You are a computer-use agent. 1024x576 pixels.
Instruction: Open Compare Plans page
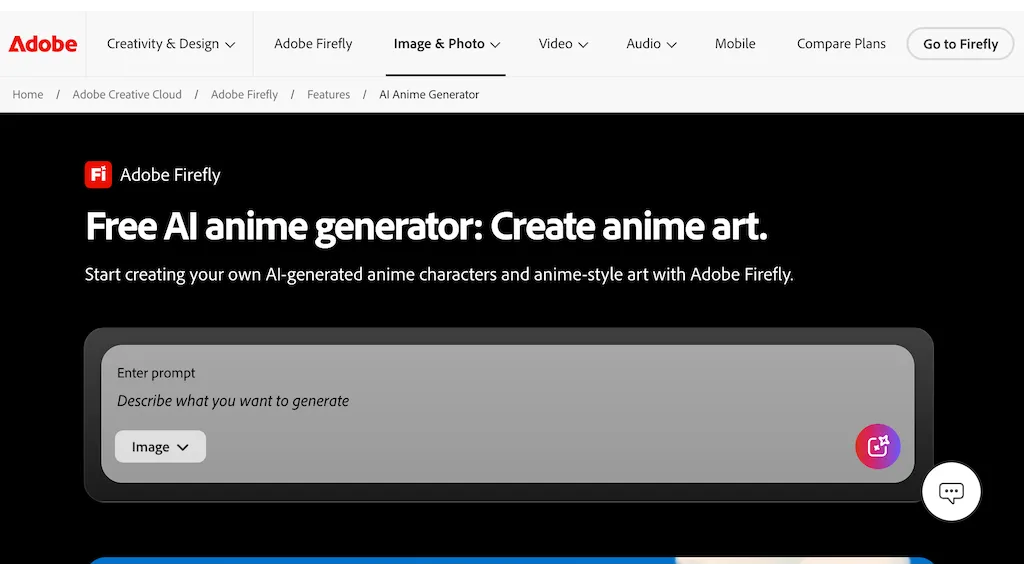point(841,44)
